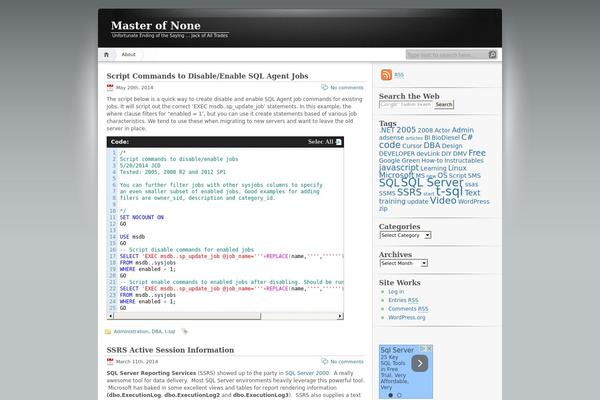Open the Comments RSS link

pos(408,309)
